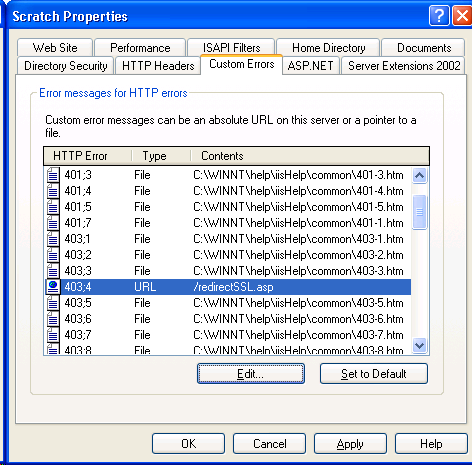Click the file icon for error 403;3
This screenshot has height=465, width=472.
[53, 271]
